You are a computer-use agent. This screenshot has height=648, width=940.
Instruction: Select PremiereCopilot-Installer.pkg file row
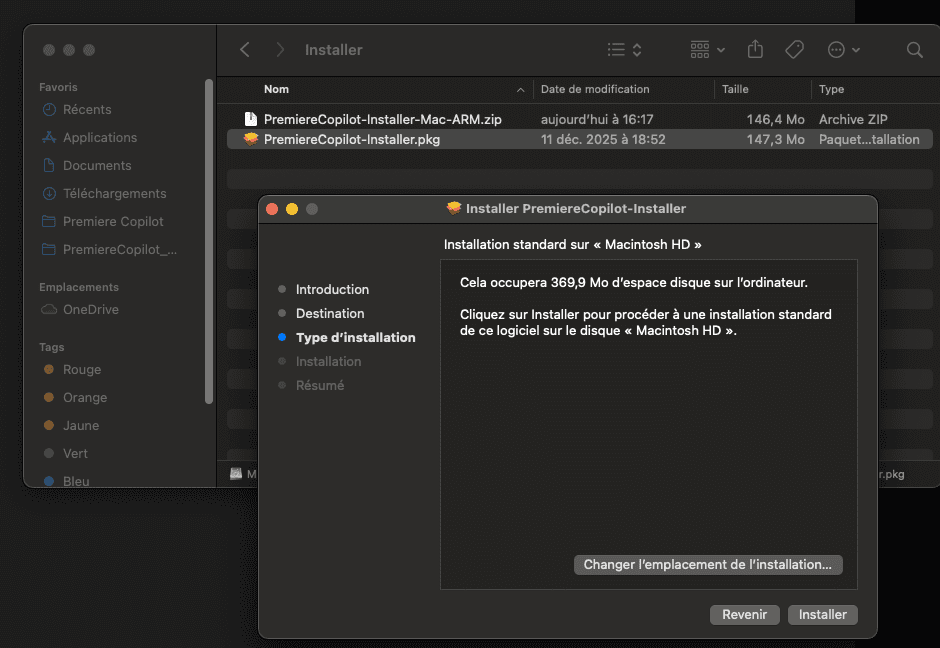coord(580,139)
